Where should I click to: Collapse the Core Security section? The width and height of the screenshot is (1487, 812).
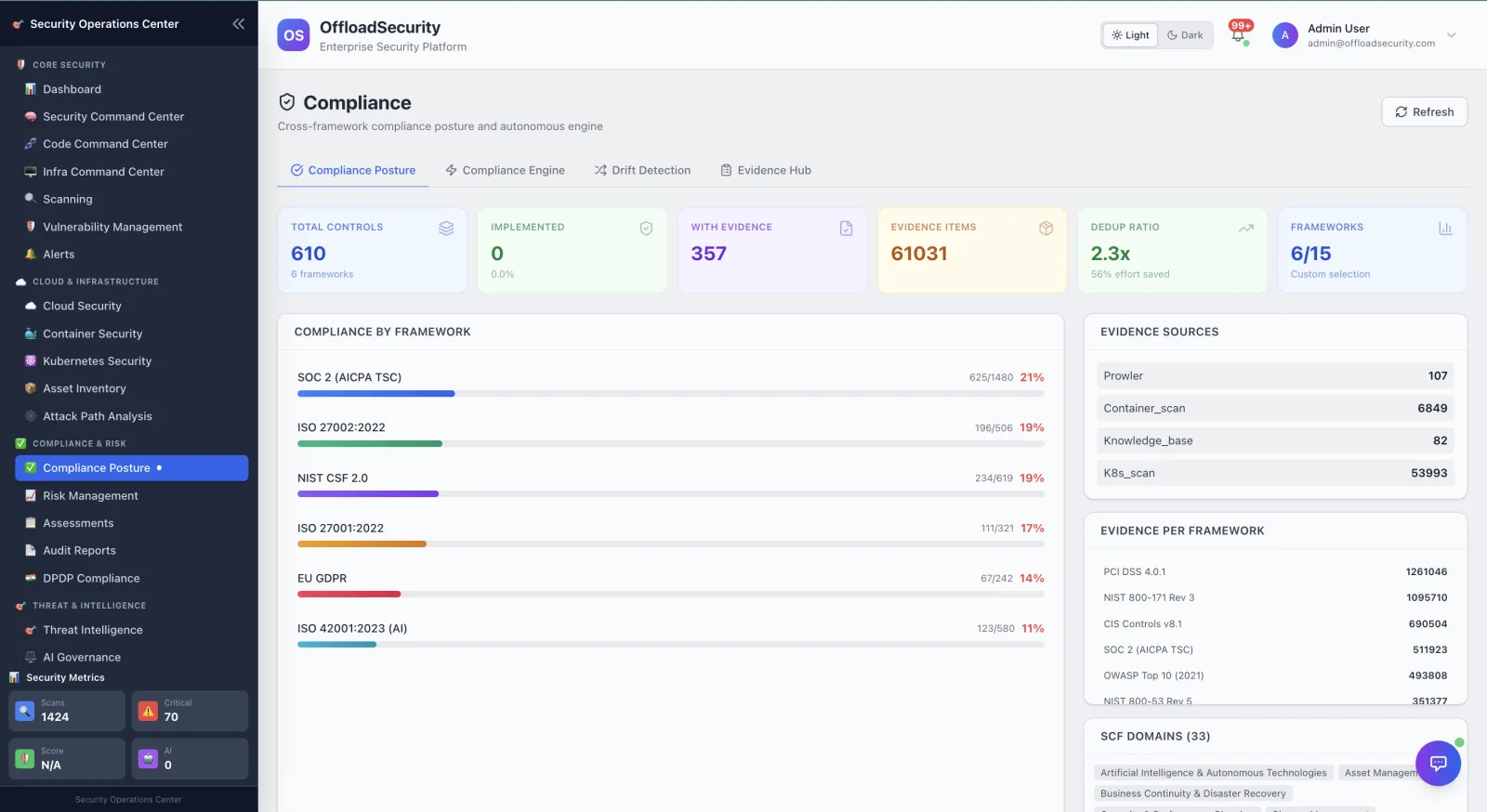click(x=69, y=65)
